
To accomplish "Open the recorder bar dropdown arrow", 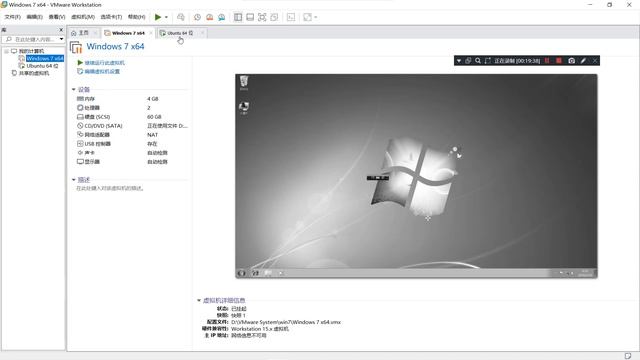I will click(459, 60).
